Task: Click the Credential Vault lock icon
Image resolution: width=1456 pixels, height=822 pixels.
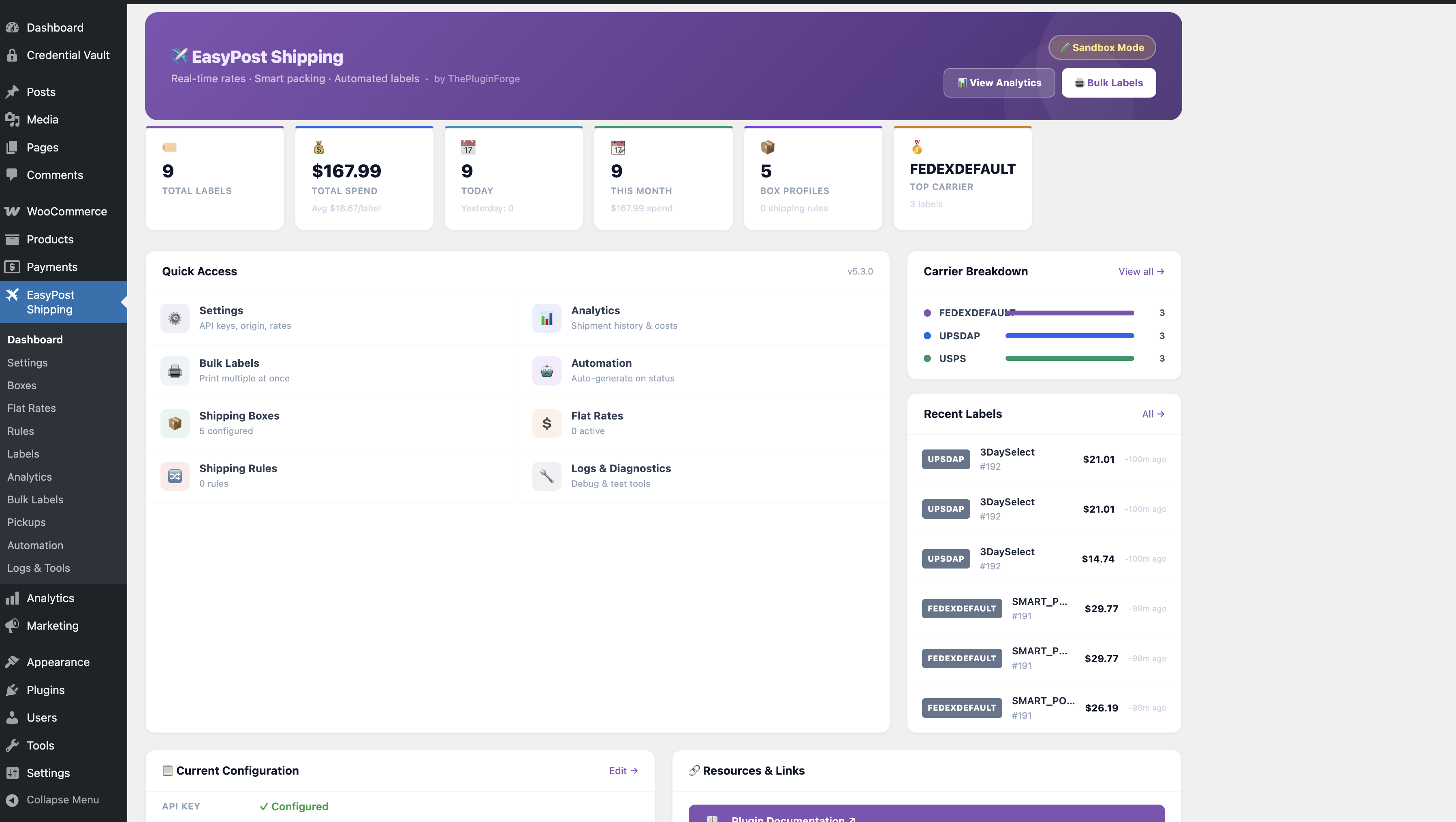Action: [13, 55]
